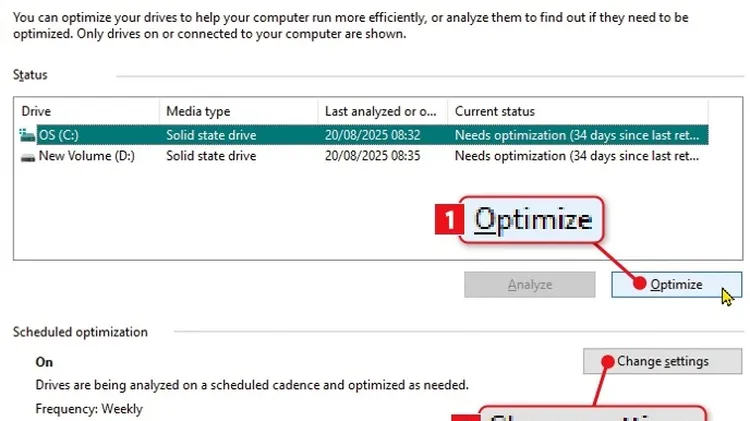The width and height of the screenshot is (750, 421).
Task: Sort by the Drive column header
Action: point(36,111)
